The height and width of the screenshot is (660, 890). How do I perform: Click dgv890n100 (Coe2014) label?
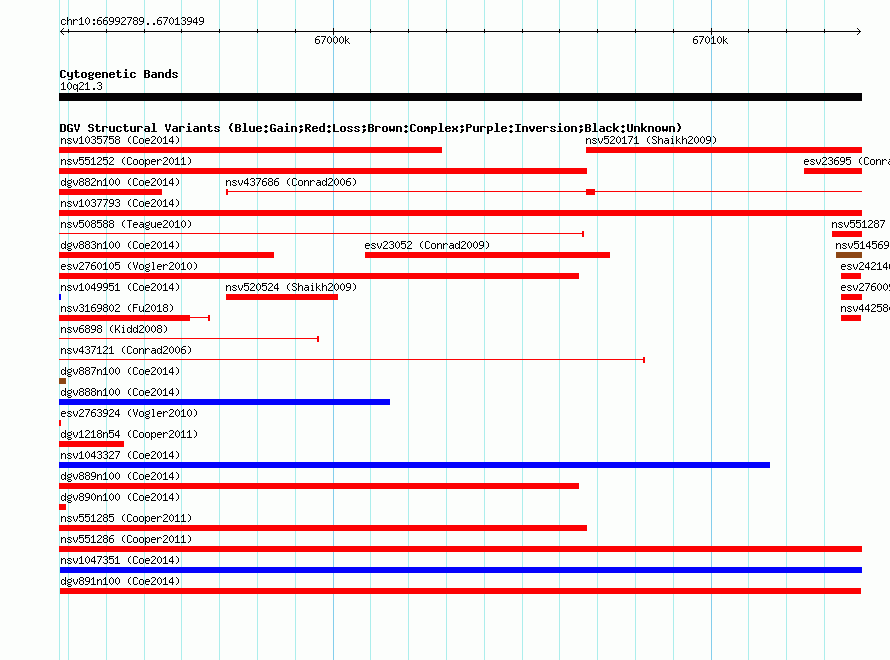tap(120, 497)
